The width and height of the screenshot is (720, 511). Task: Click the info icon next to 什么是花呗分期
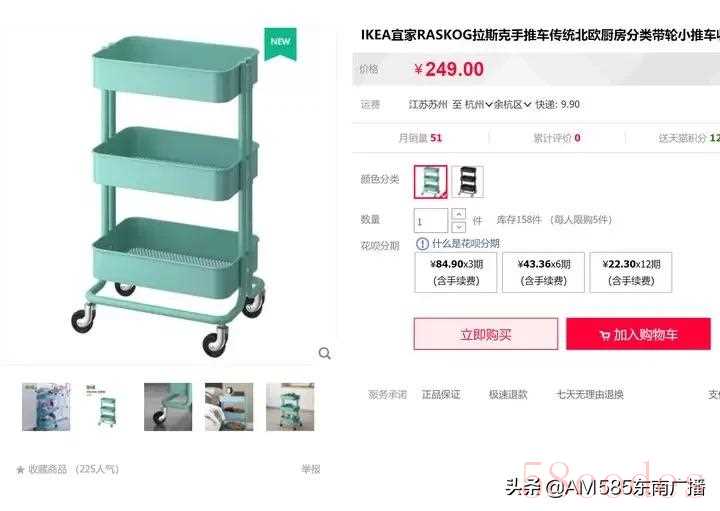(x=422, y=244)
